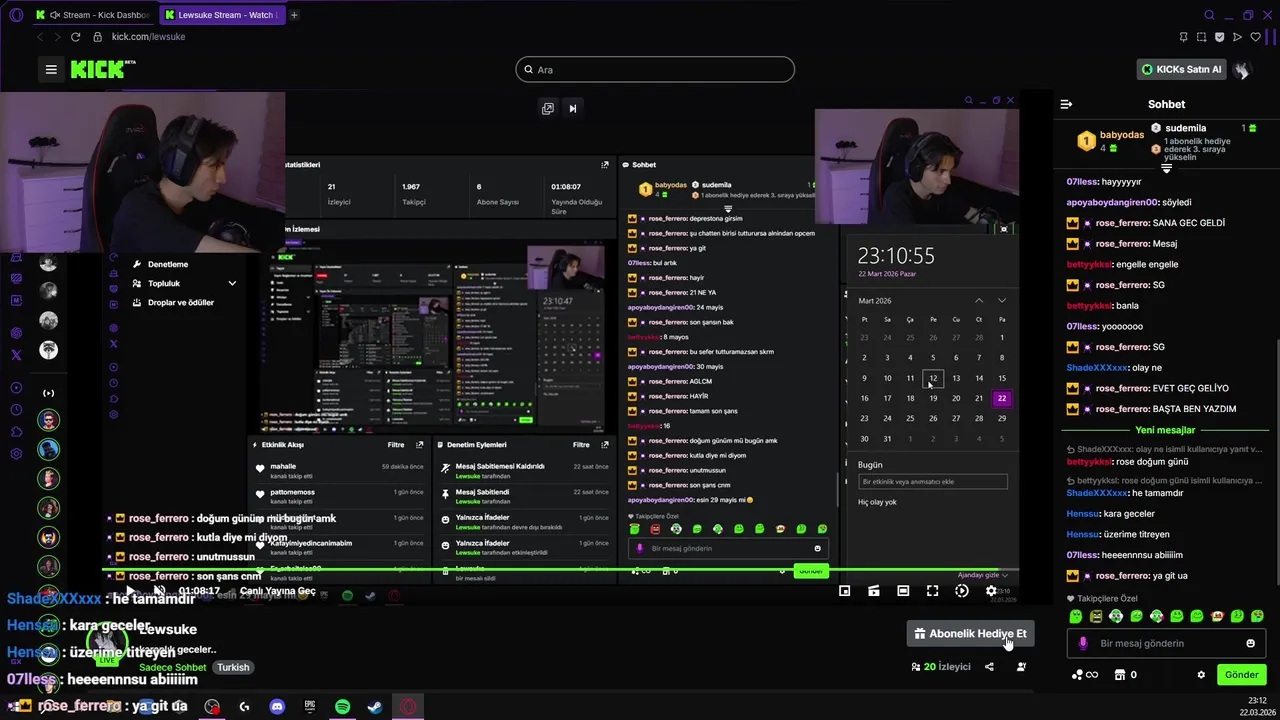Open Steam from the taskbar
The width and height of the screenshot is (1280, 720).
375,706
